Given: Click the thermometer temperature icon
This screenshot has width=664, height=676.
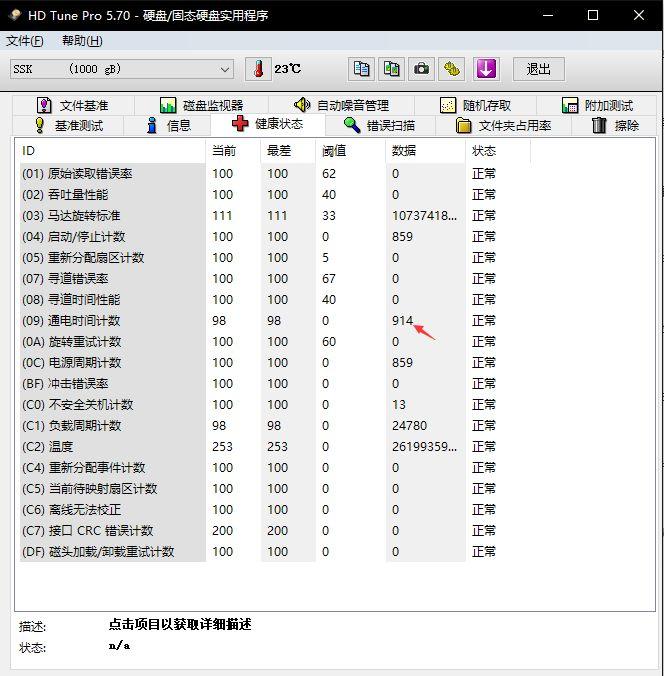Looking at the screenshot, I should (x=258, y=69).
